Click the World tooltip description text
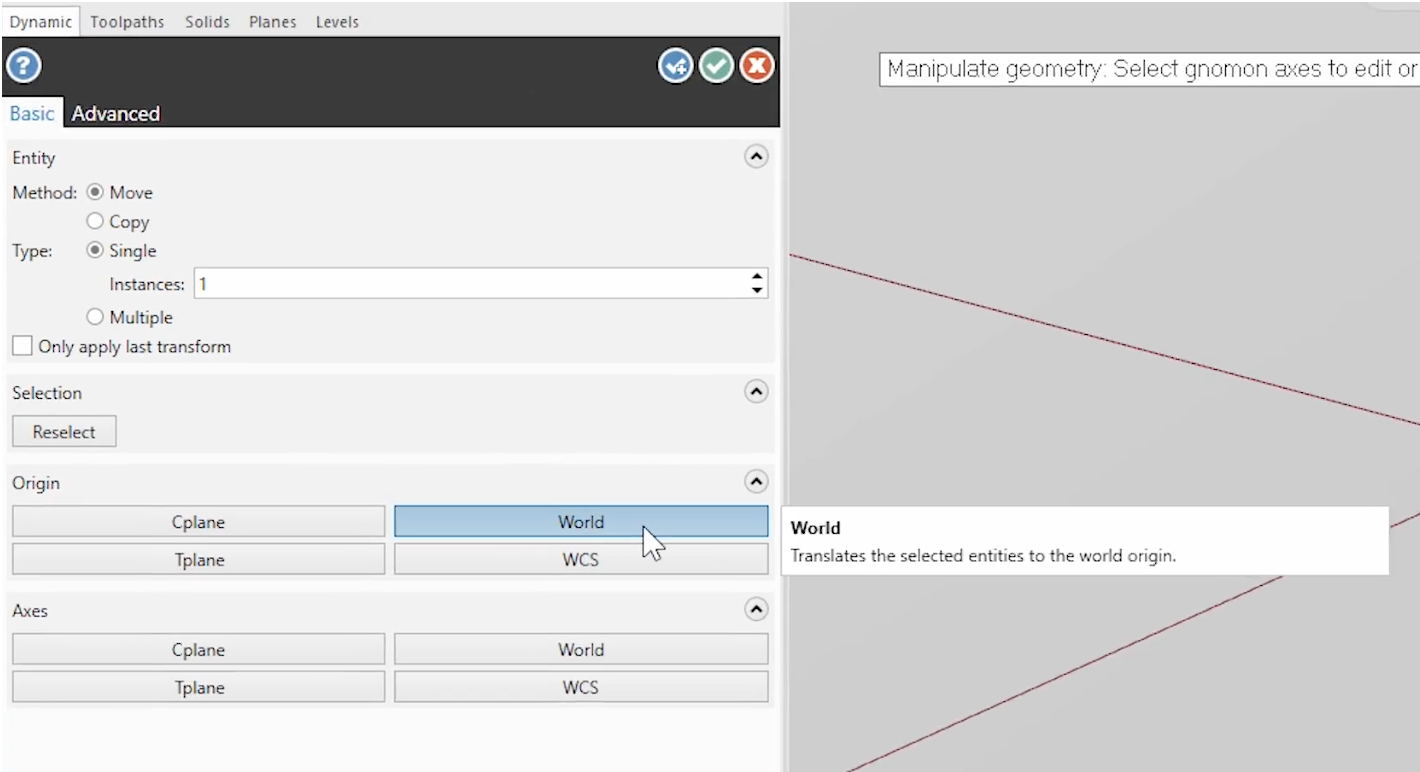This screenshot has width=1420, height=772. click(x=983, y=556)
